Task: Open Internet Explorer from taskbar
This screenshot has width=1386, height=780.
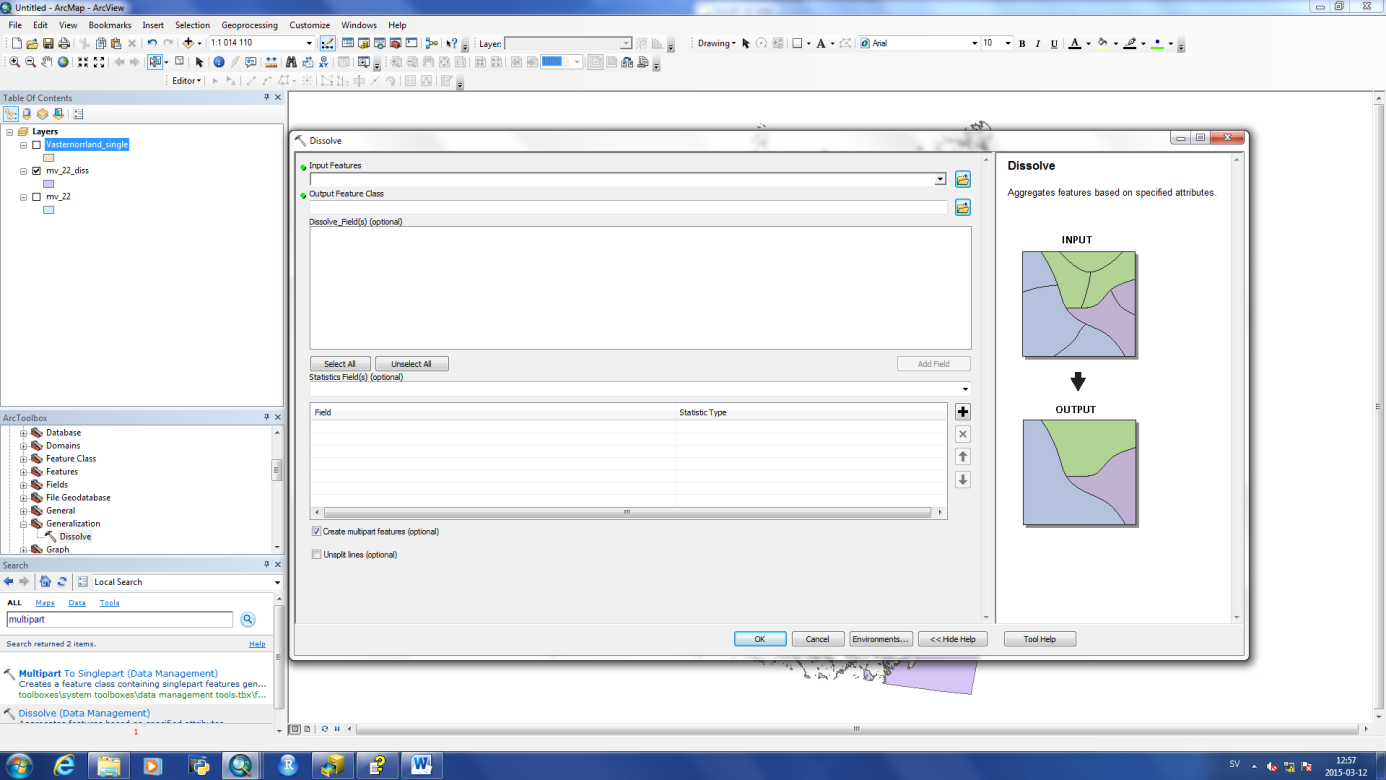Action: tap(66, 765)
